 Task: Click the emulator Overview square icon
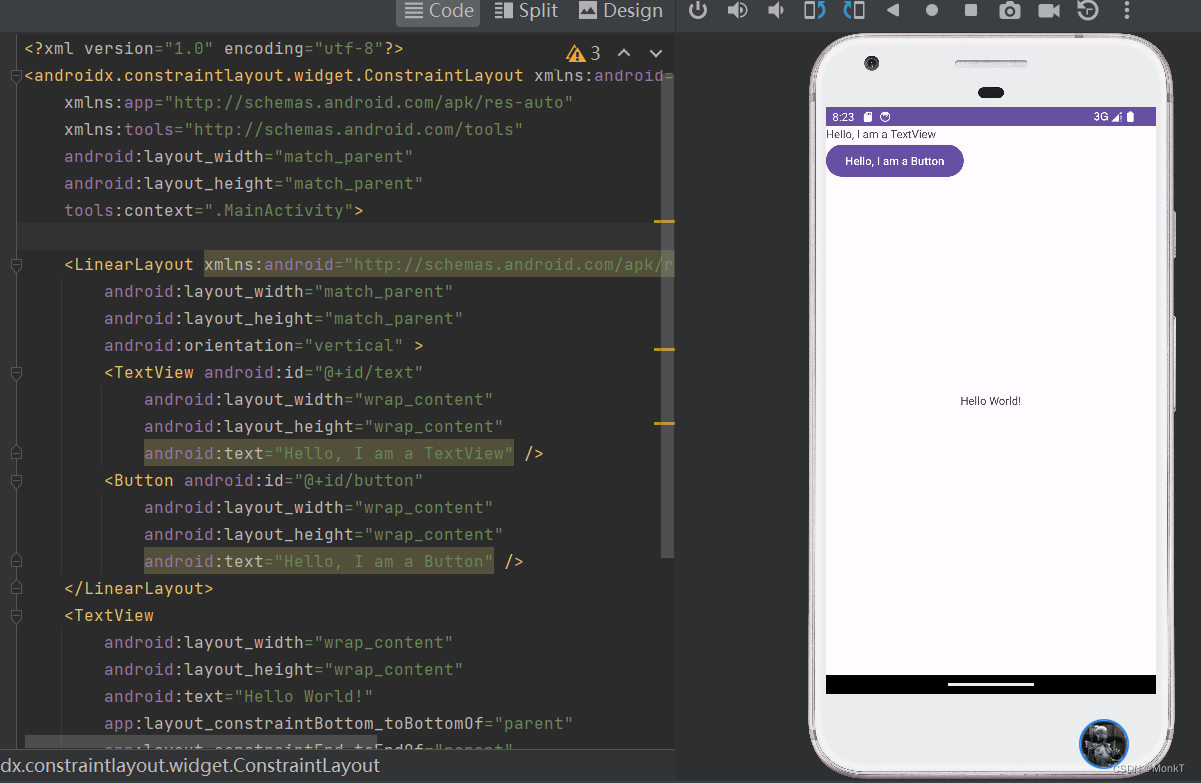971,11
